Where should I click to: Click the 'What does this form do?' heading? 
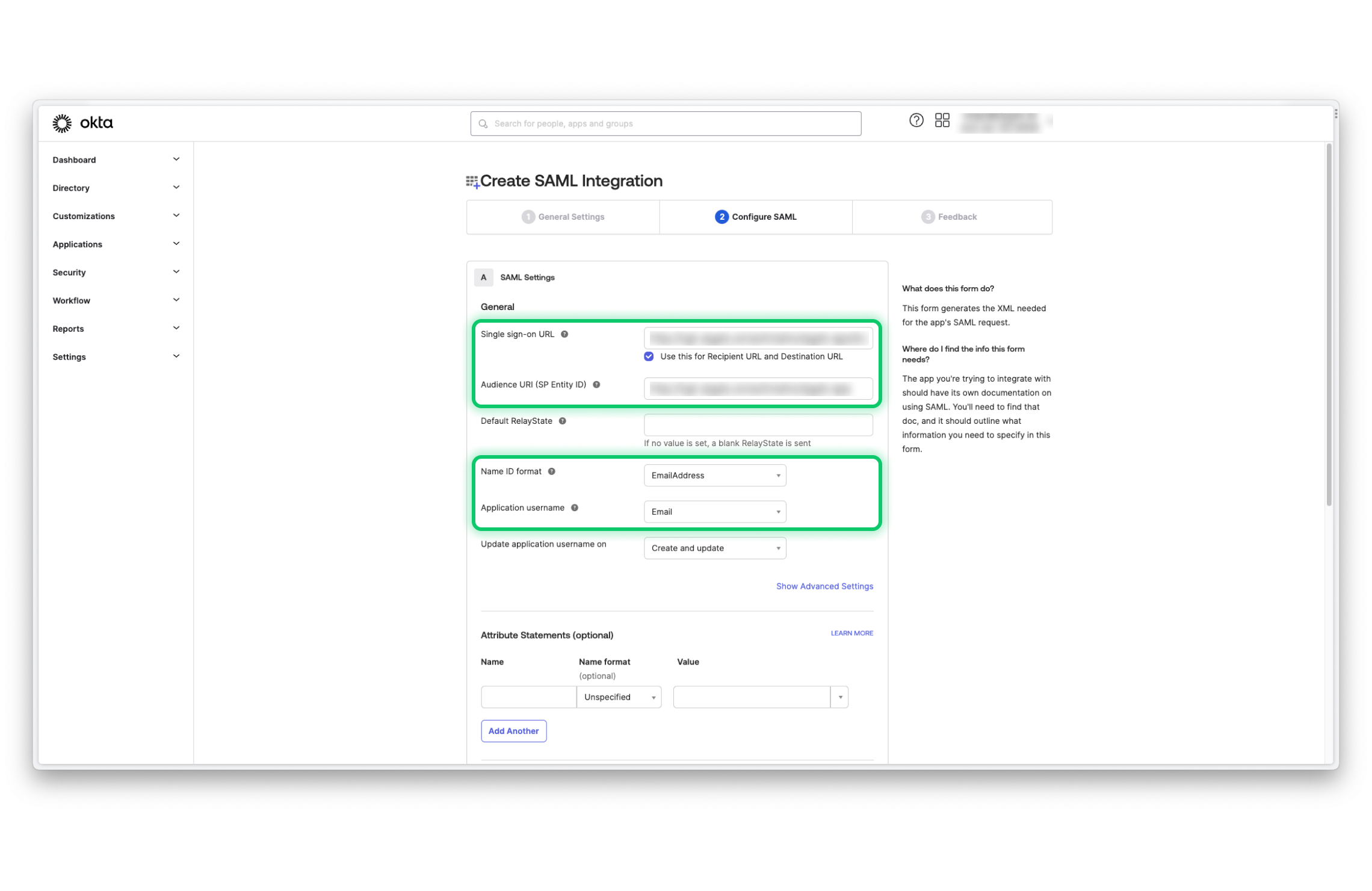947,288
